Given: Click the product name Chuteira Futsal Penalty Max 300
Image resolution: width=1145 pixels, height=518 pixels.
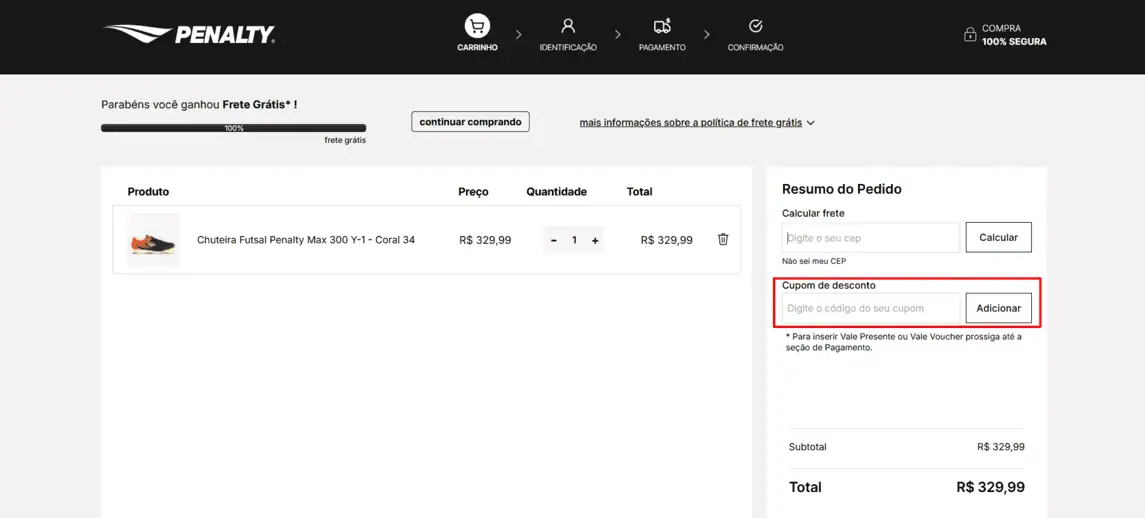Looking at the screenshot, I should point(306,240).
